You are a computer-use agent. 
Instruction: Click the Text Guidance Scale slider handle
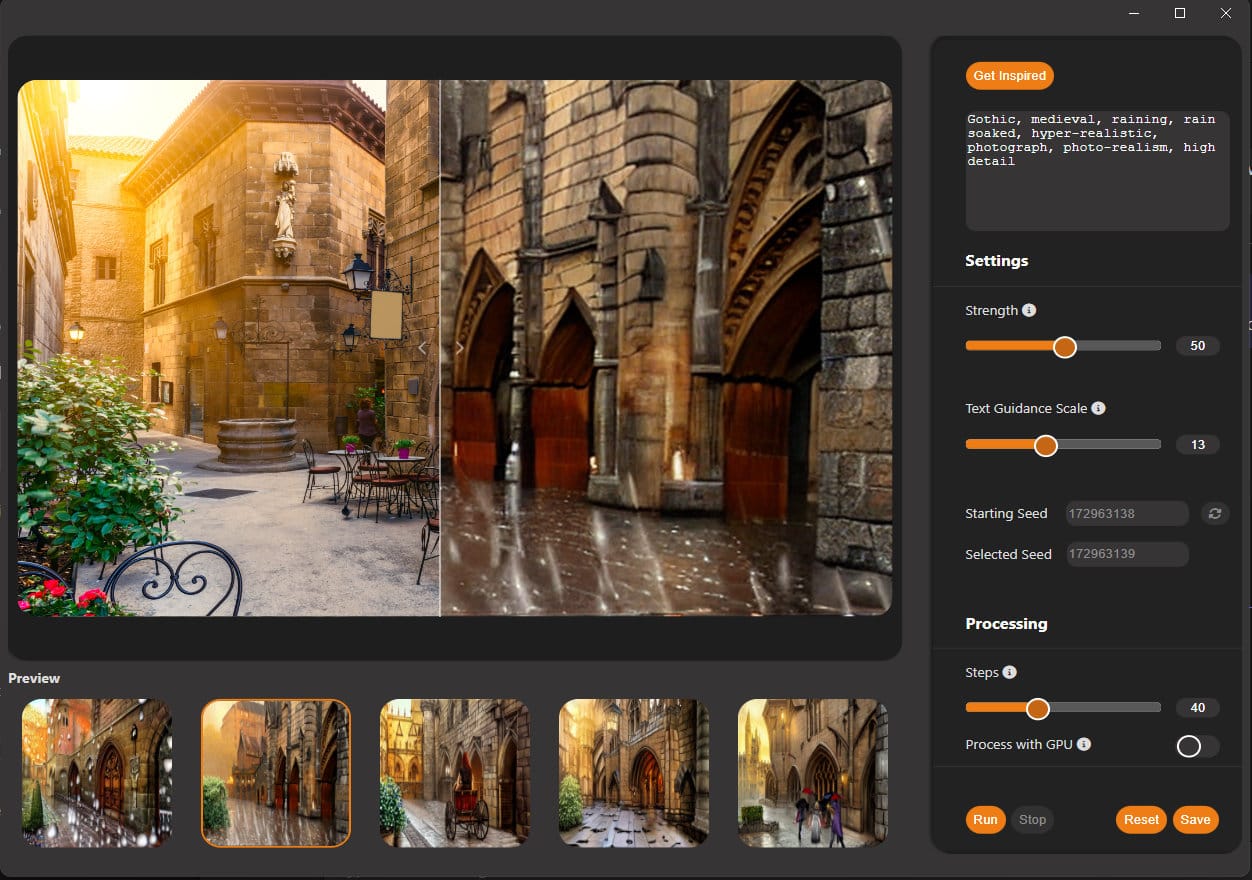pos(1045,445)
